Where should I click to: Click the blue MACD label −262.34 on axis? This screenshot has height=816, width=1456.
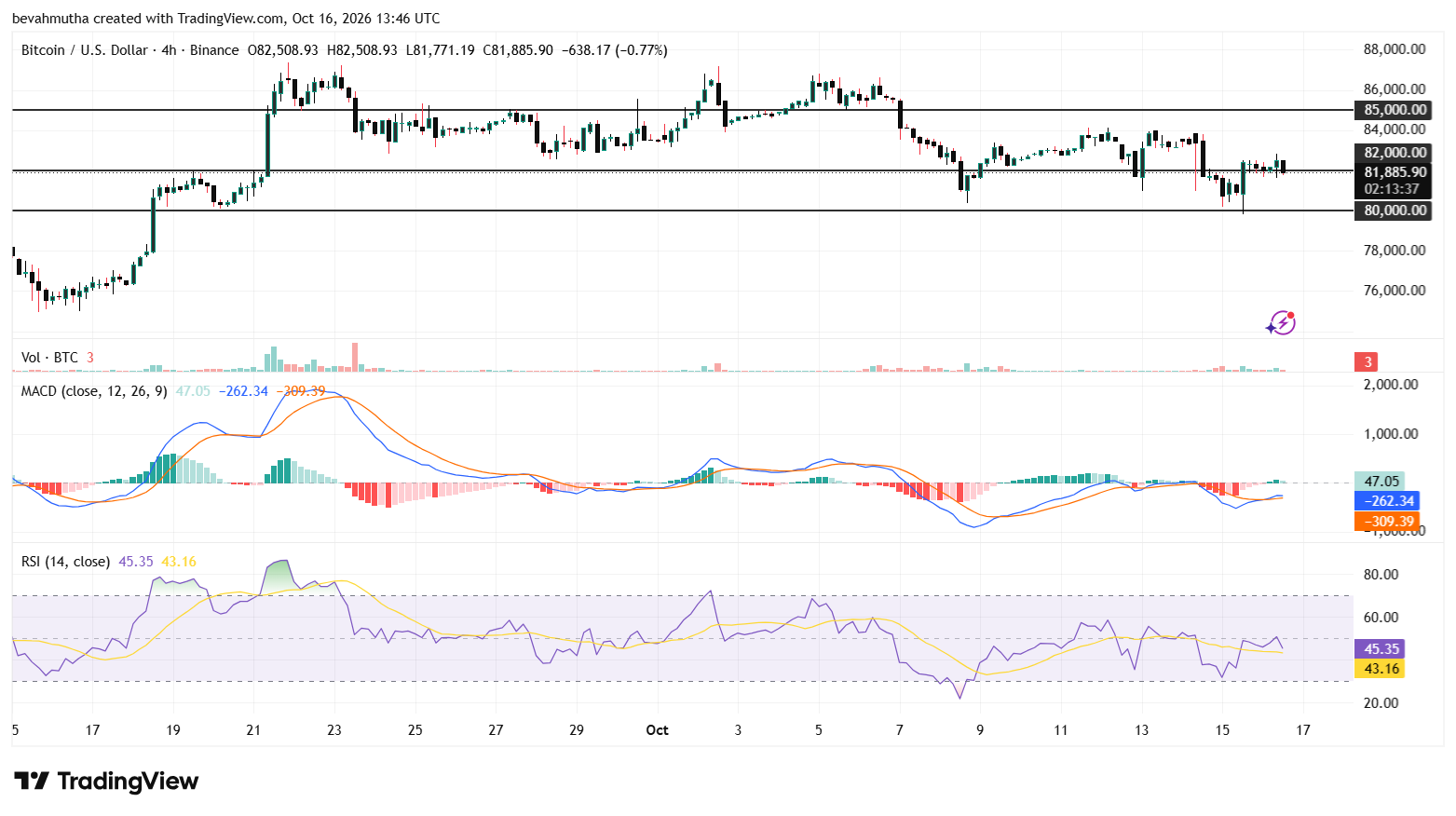[1387, 501]
